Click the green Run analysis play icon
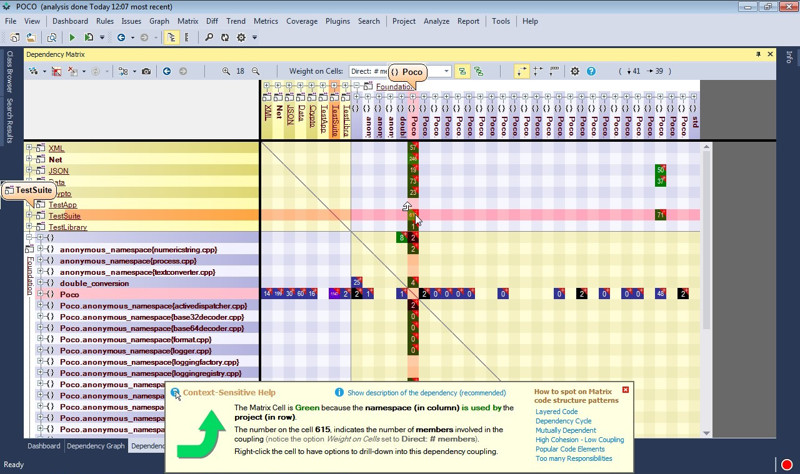The image size is (800, 474). [72, 37]
